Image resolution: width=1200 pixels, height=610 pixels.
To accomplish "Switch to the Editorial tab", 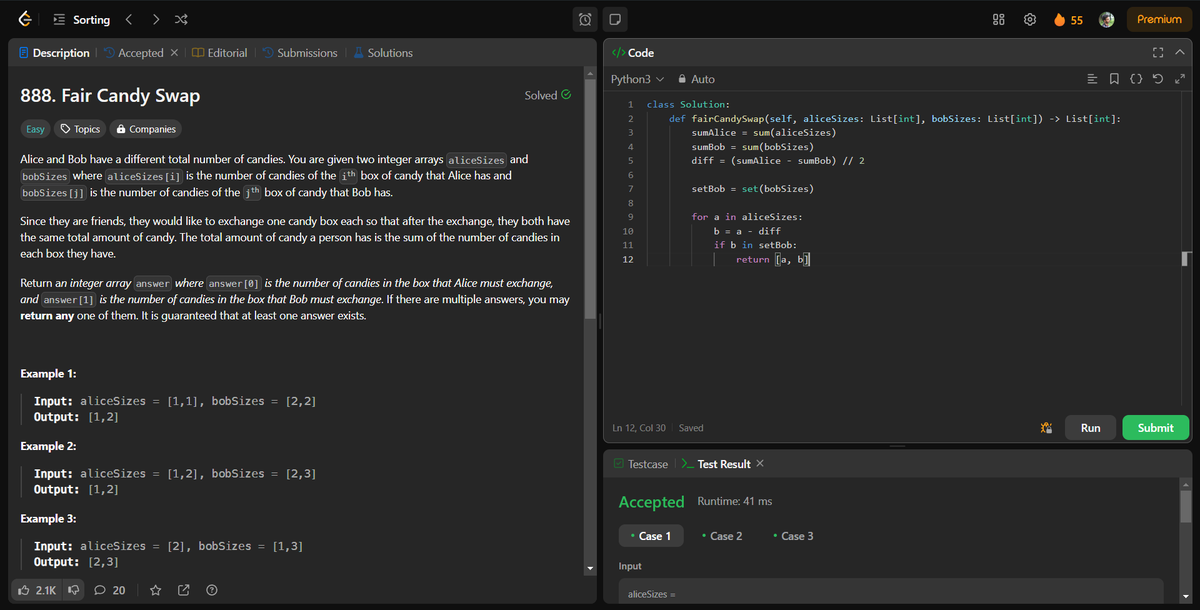I will click(x=219, y=53).
